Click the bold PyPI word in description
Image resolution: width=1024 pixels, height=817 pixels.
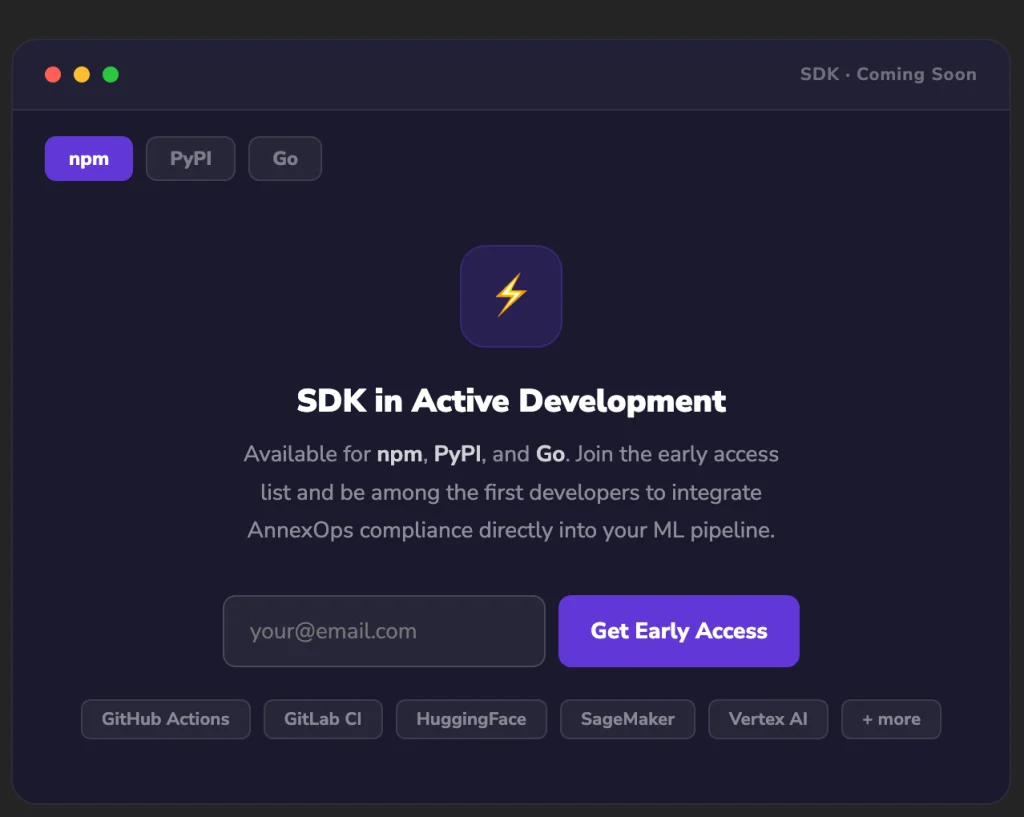click(457, 454)
